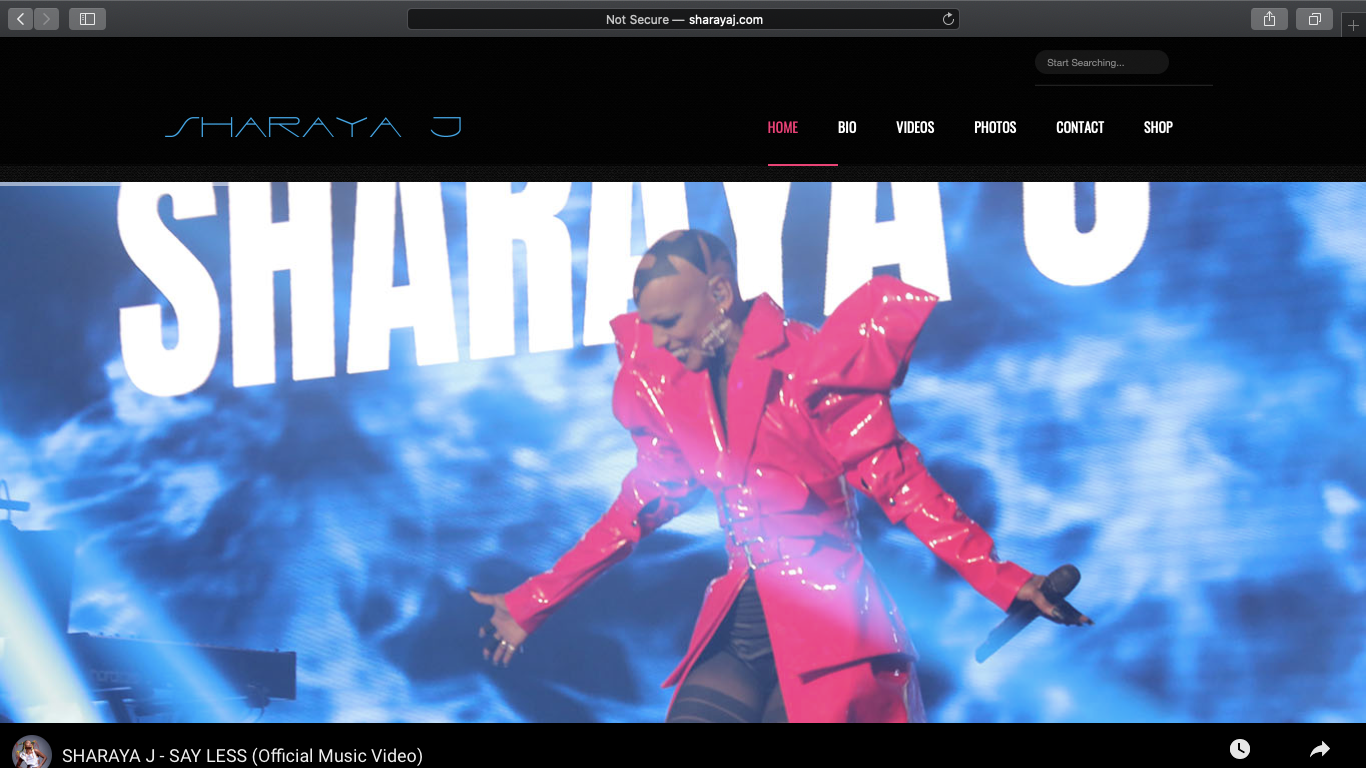Open the Safari share button

[1269, 19]
